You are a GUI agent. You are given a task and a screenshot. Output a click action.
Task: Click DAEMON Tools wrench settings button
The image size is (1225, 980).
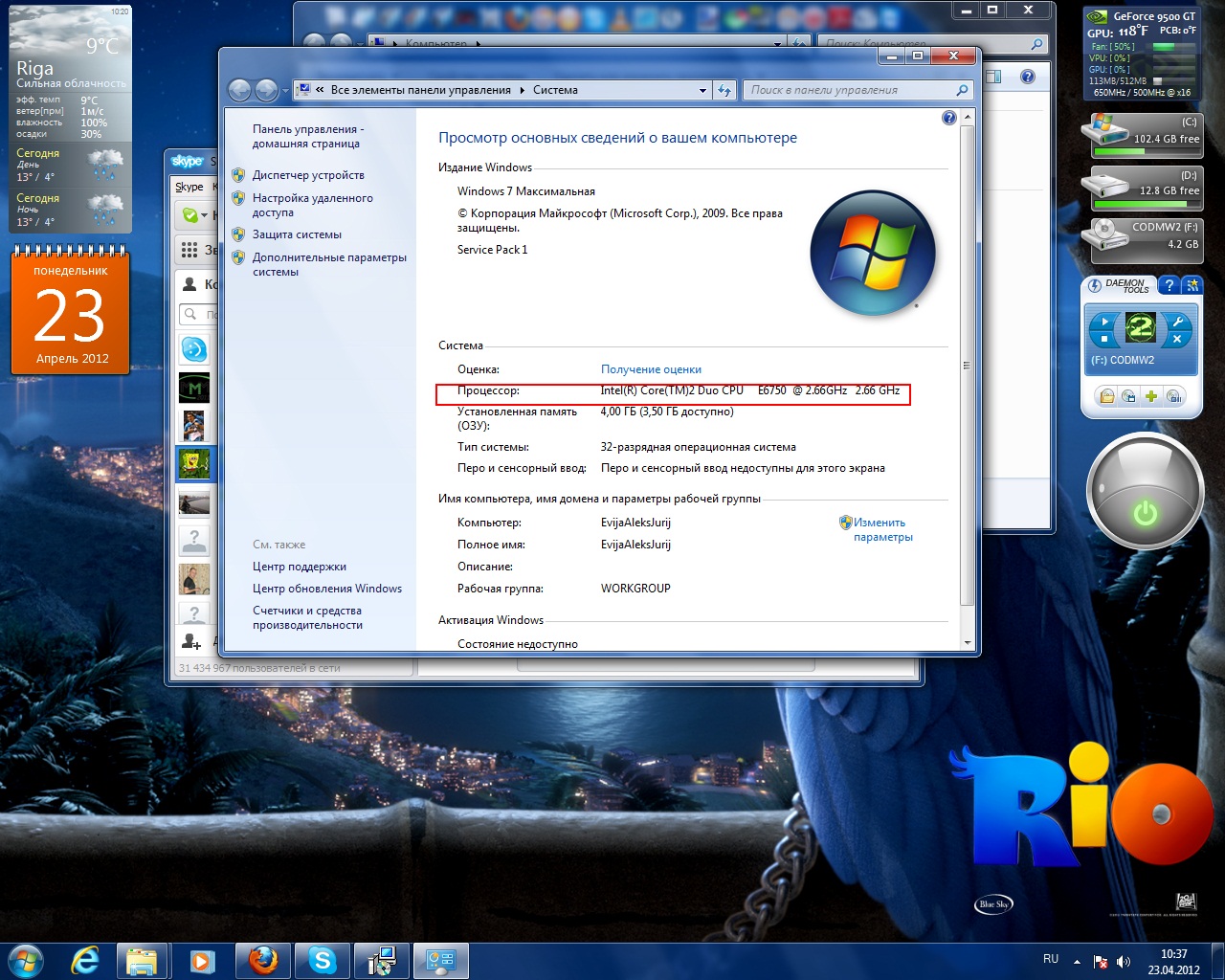pos(1178,322)
